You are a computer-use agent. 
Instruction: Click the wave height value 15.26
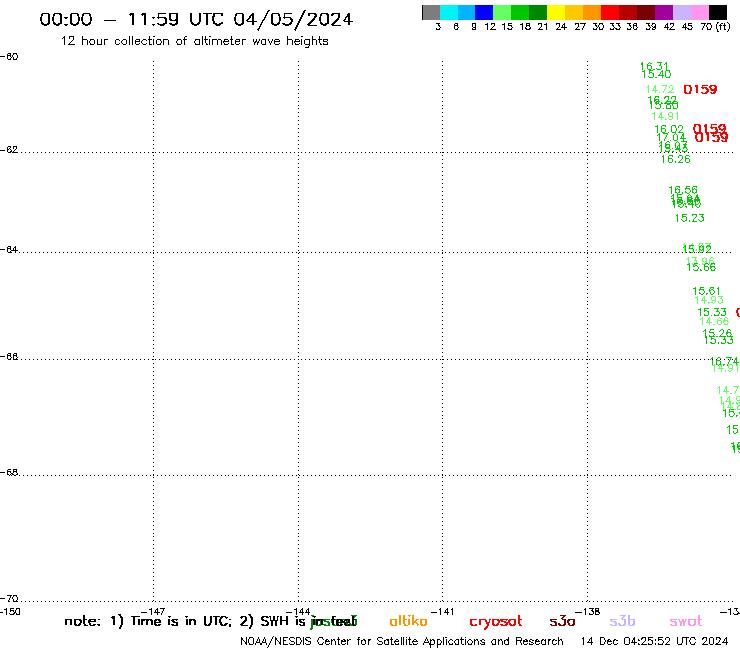[x=717, y=333]
